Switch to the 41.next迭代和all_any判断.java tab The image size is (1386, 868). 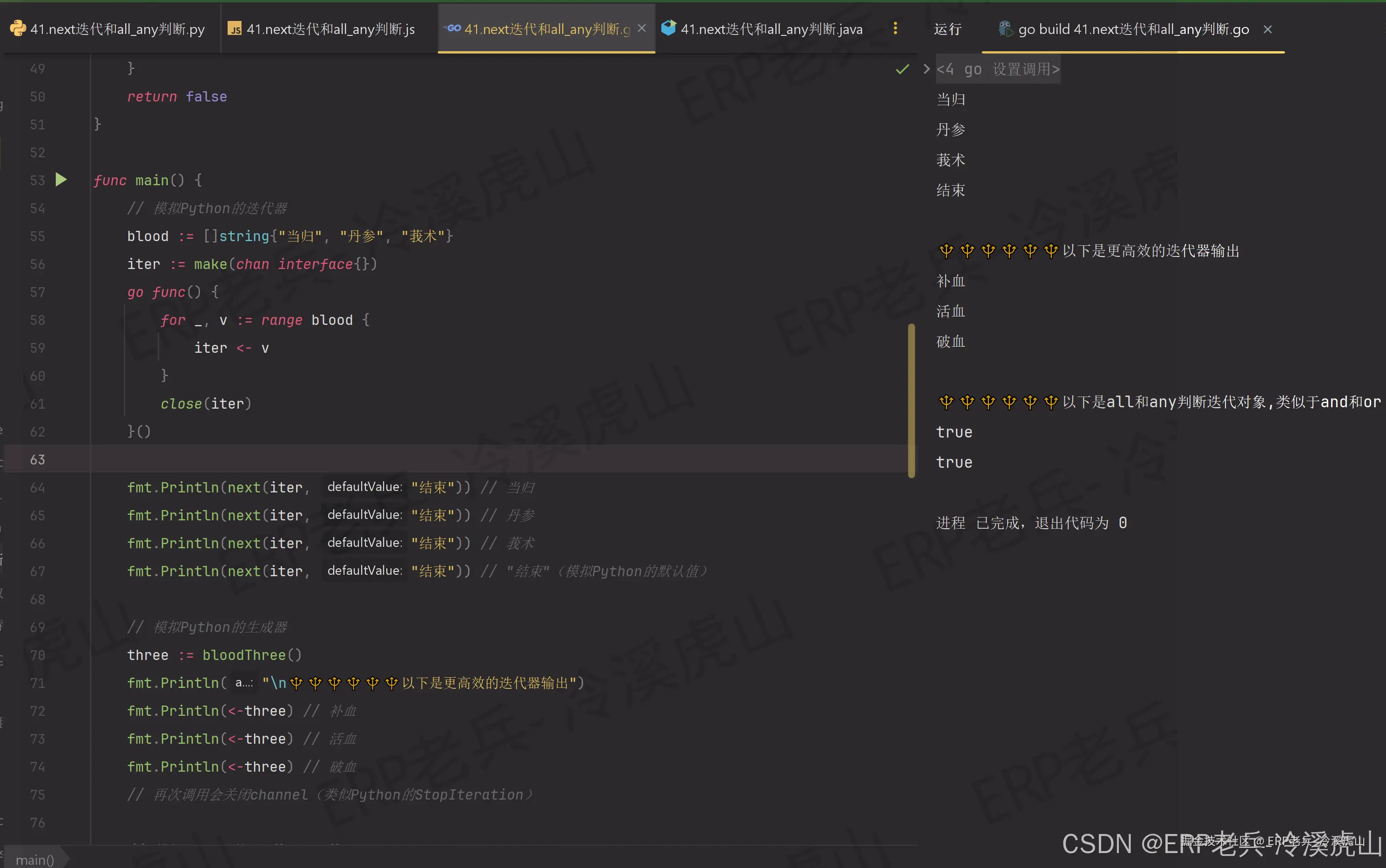[771, 29]
